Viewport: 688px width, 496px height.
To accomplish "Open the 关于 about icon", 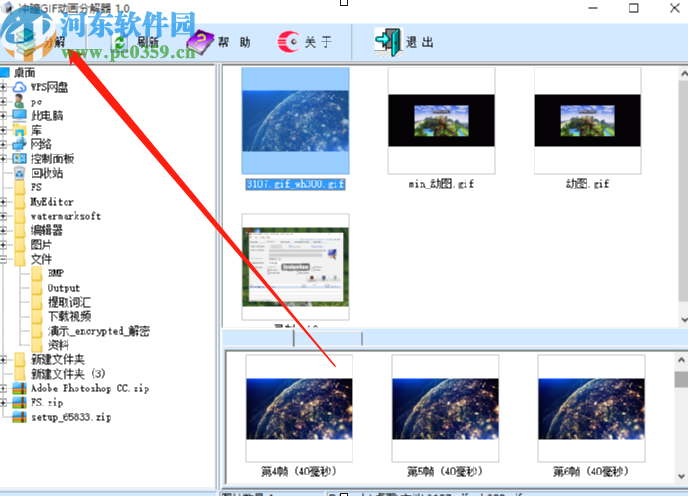I will click(x=288, y=42).
